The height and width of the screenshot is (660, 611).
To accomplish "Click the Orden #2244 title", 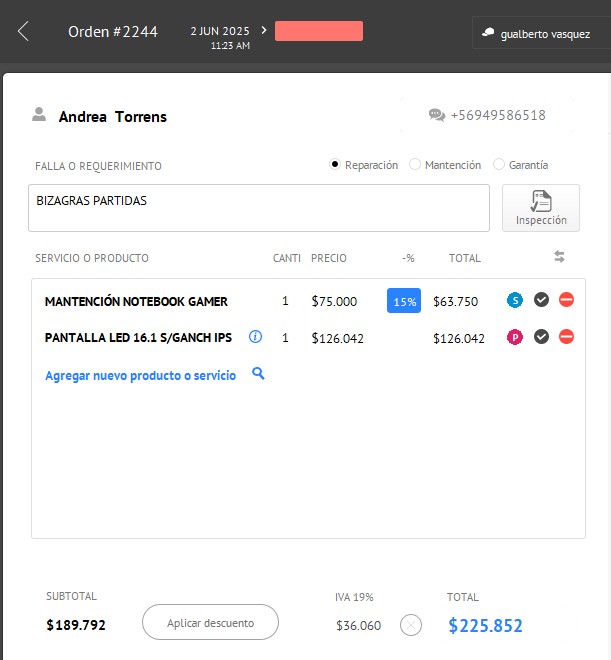I will 113,32.
